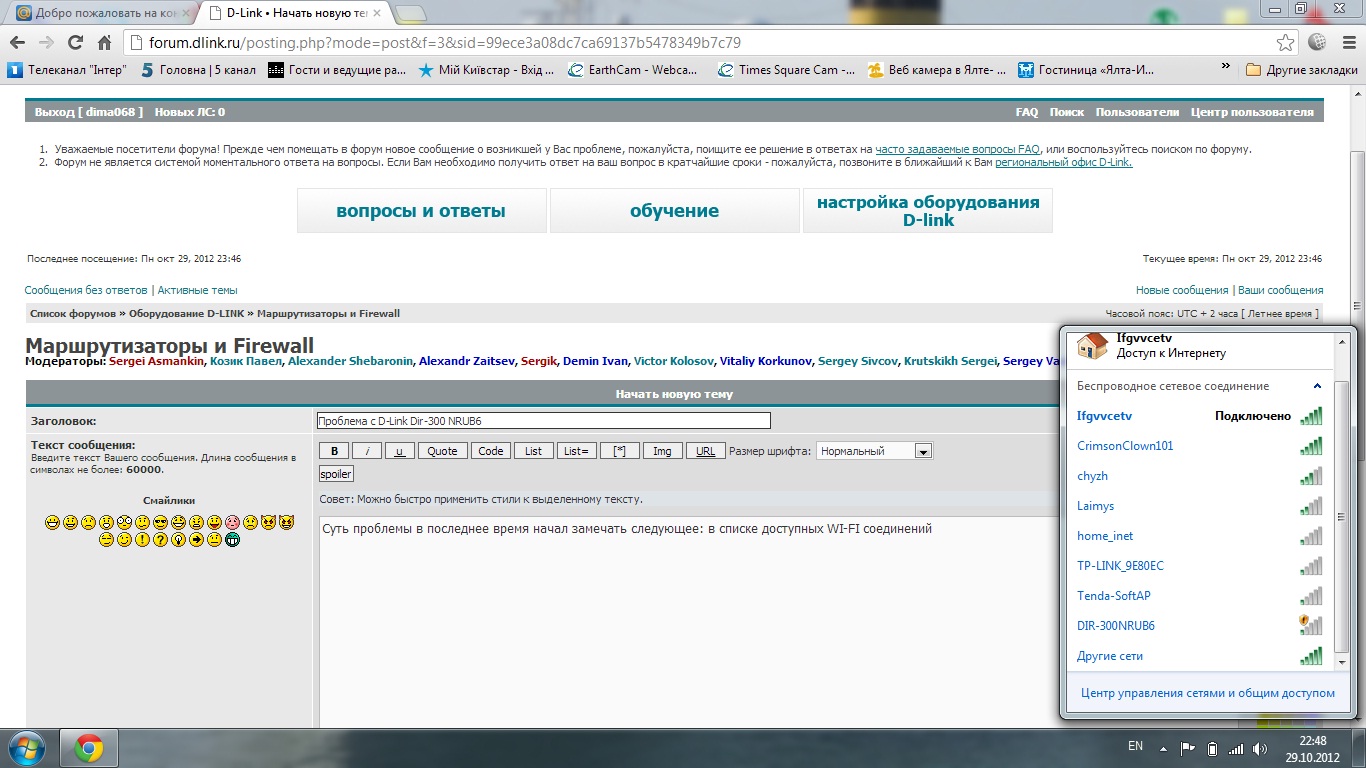1366x768 pixels.
Task: Select the shielded DIR-300NRUB6 signal icon
Action: [1310, 626]
